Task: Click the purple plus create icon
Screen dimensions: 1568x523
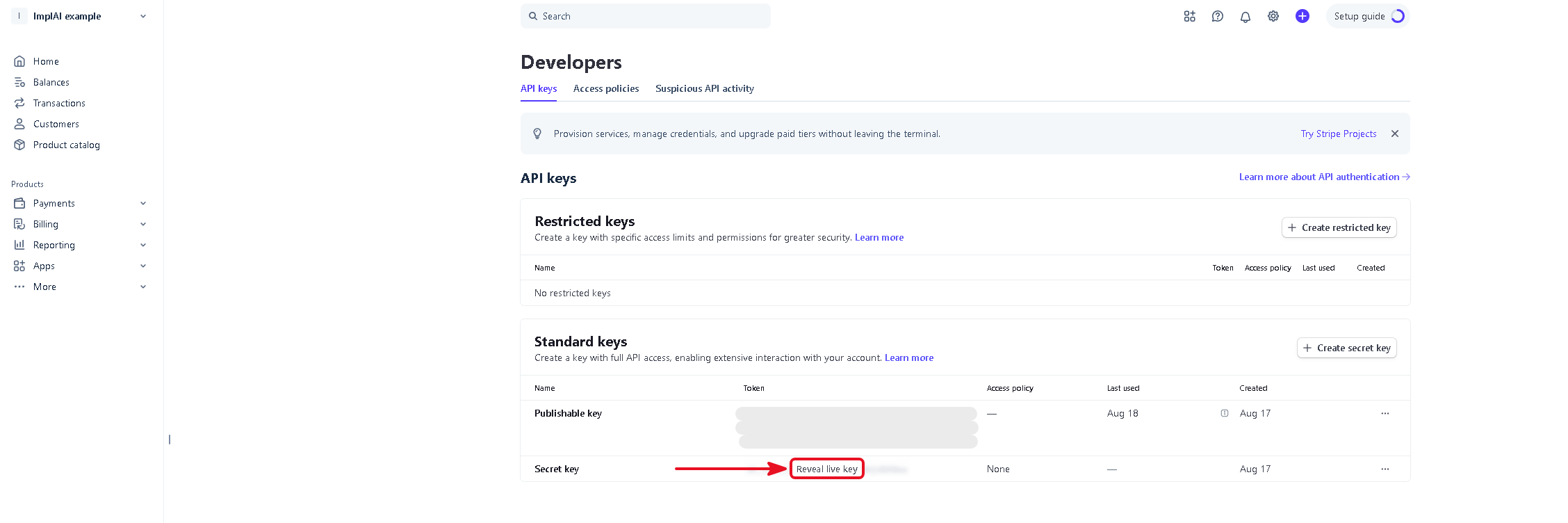Action: [1302, 16]
